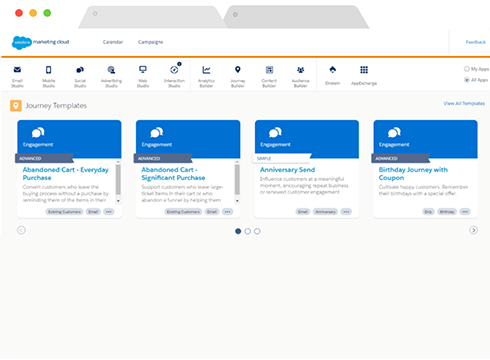This screenshot has height=360, width=490.
Task: Open Analytics Builder chart icon
Action: pyautogui.click(x=206, y=70)
